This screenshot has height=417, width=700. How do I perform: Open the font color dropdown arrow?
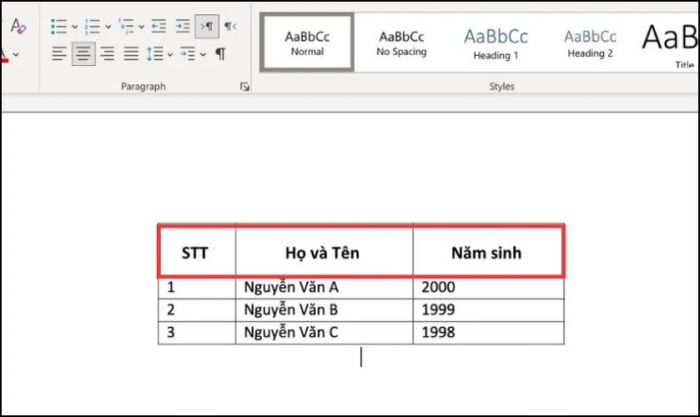click(x=16, y=54)
